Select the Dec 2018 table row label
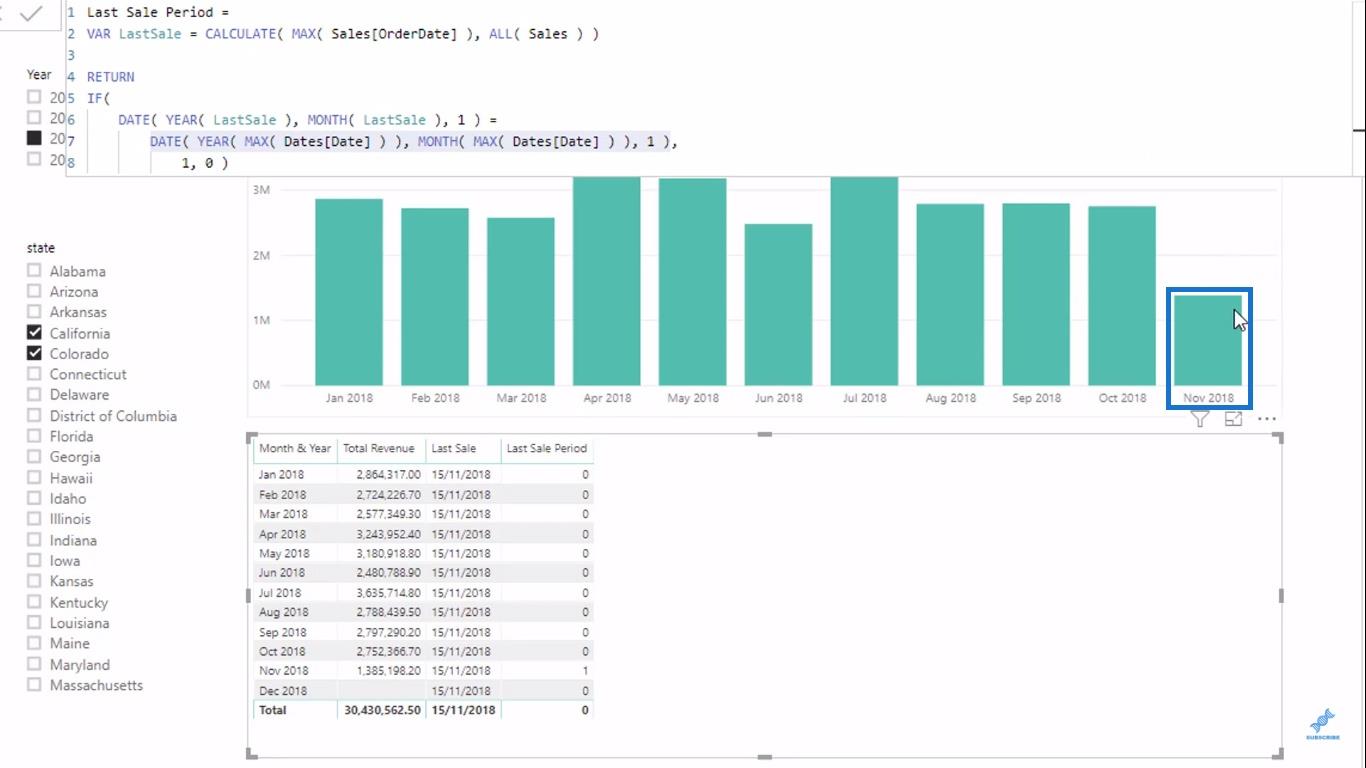This screenshot has height=768, width=1366. pos(284,691)
